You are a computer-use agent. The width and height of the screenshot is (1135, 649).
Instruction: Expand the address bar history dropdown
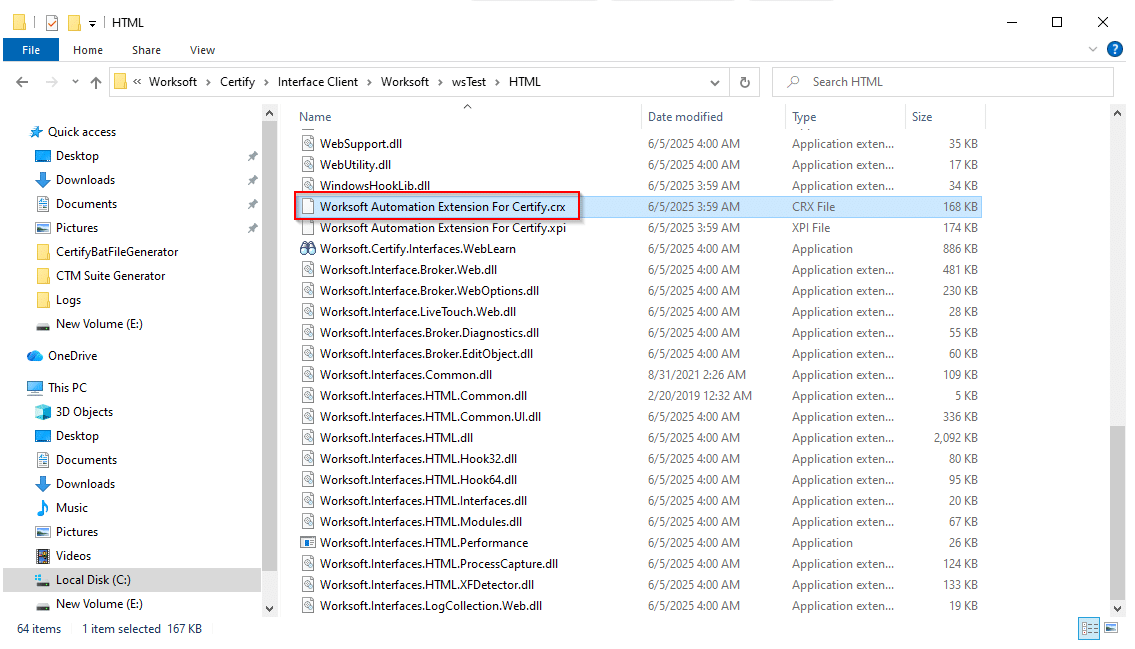click(714, 82)
